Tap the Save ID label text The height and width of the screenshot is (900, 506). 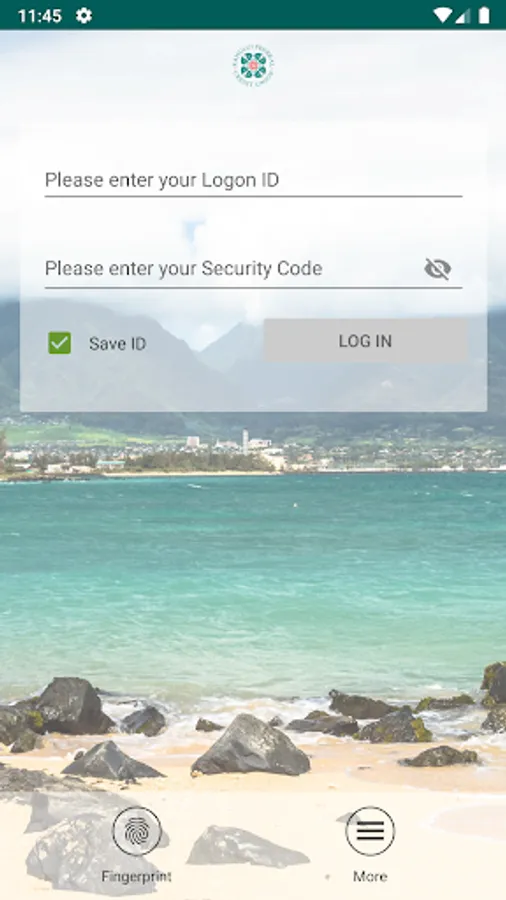coord(118,344)
